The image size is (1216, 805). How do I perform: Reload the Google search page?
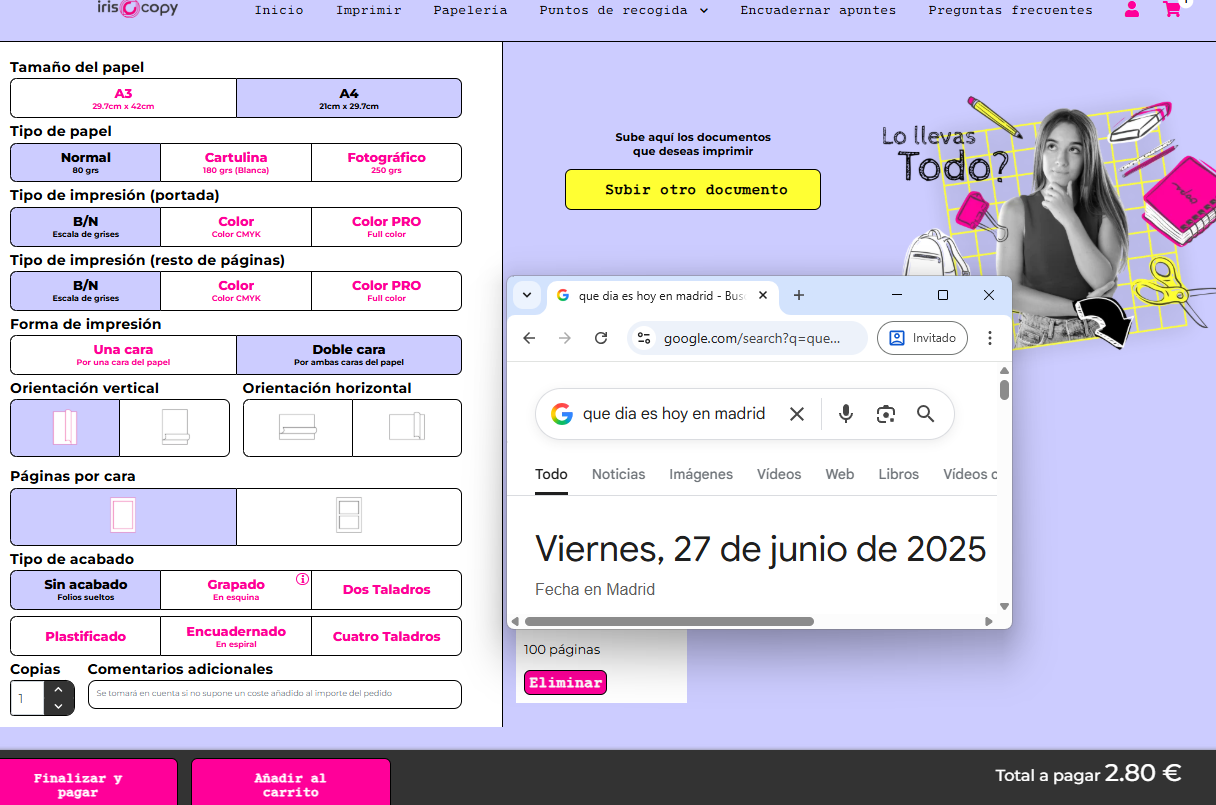(x=601, y=338)
